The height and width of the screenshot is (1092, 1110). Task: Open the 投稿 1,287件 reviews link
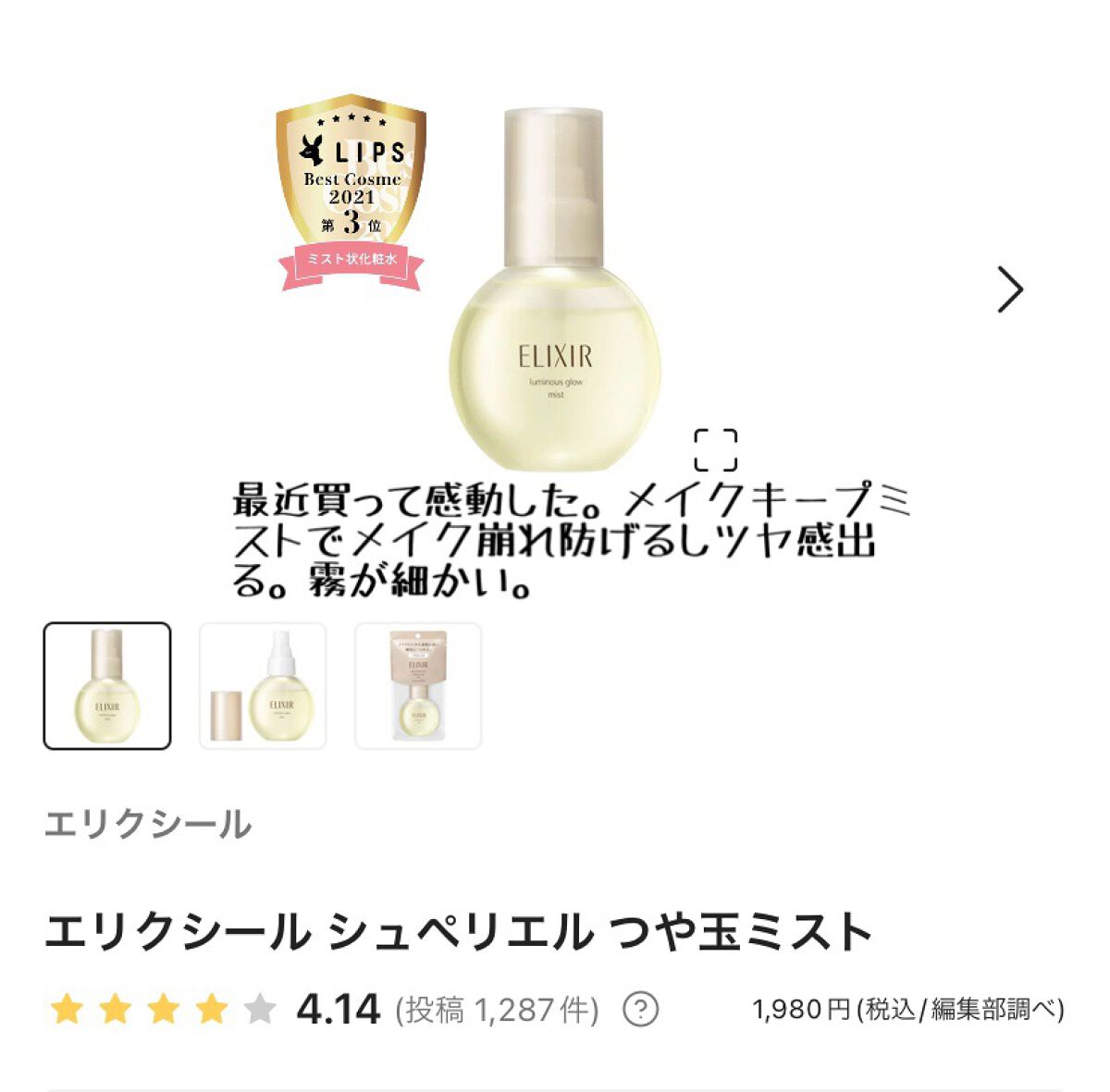coord(498,1010)
